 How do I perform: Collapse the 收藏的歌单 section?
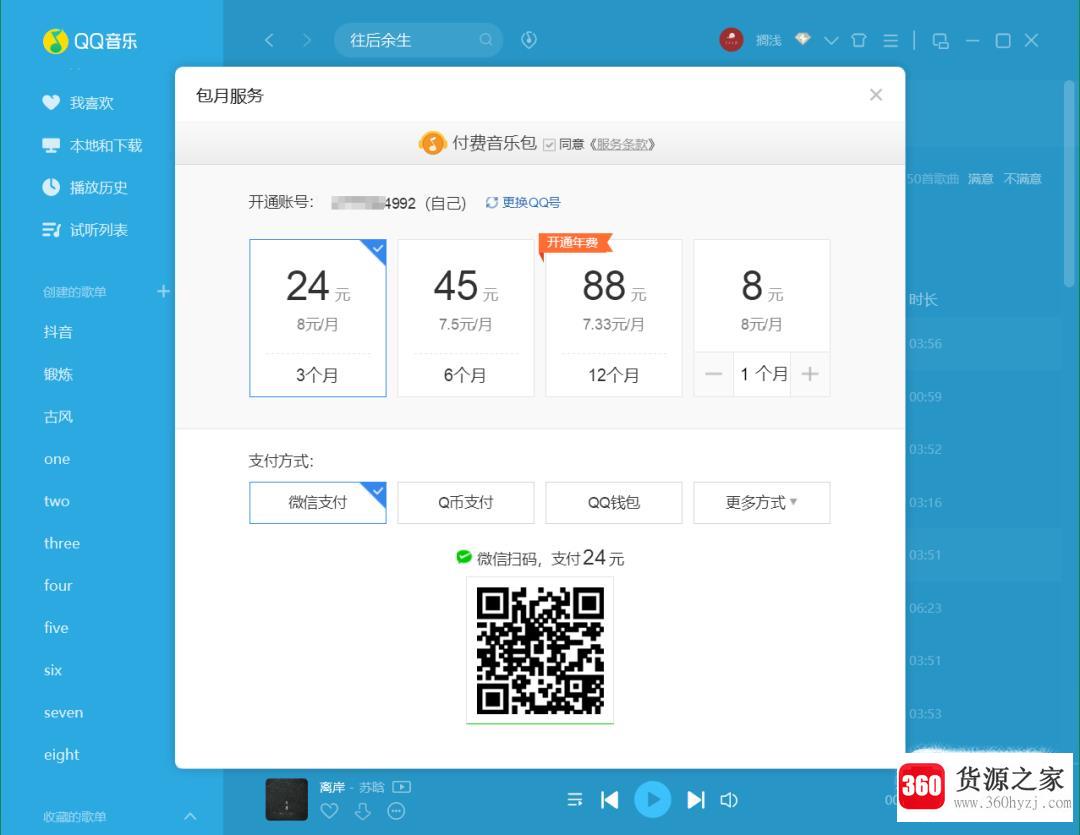[190, 816]
